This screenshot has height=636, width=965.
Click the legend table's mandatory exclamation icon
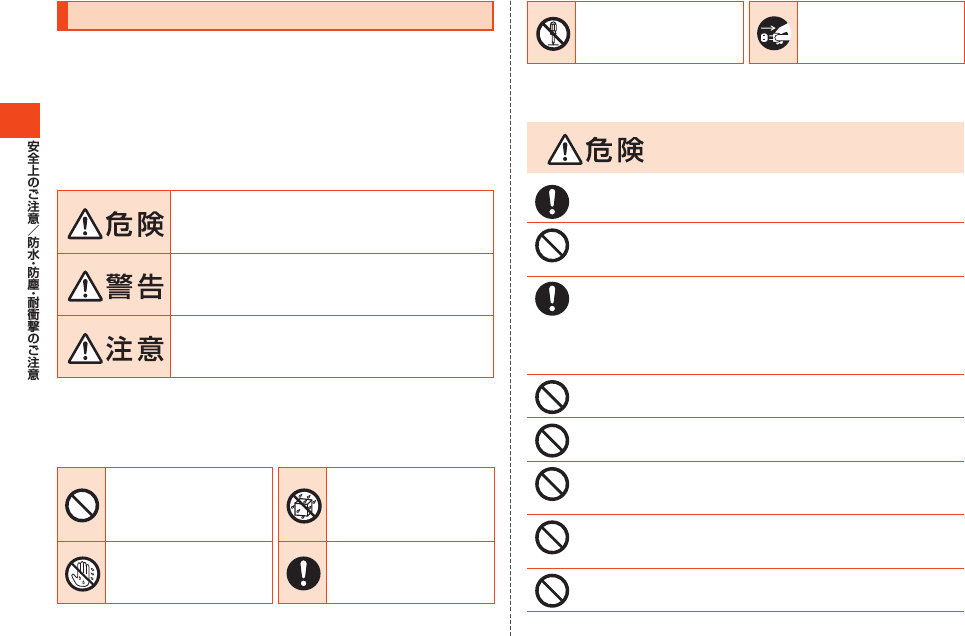coord(303,574)
